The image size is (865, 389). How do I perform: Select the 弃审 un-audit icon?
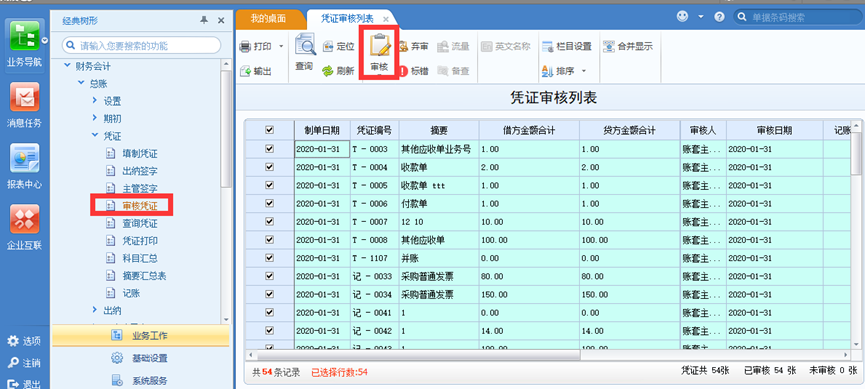point(413,47)
